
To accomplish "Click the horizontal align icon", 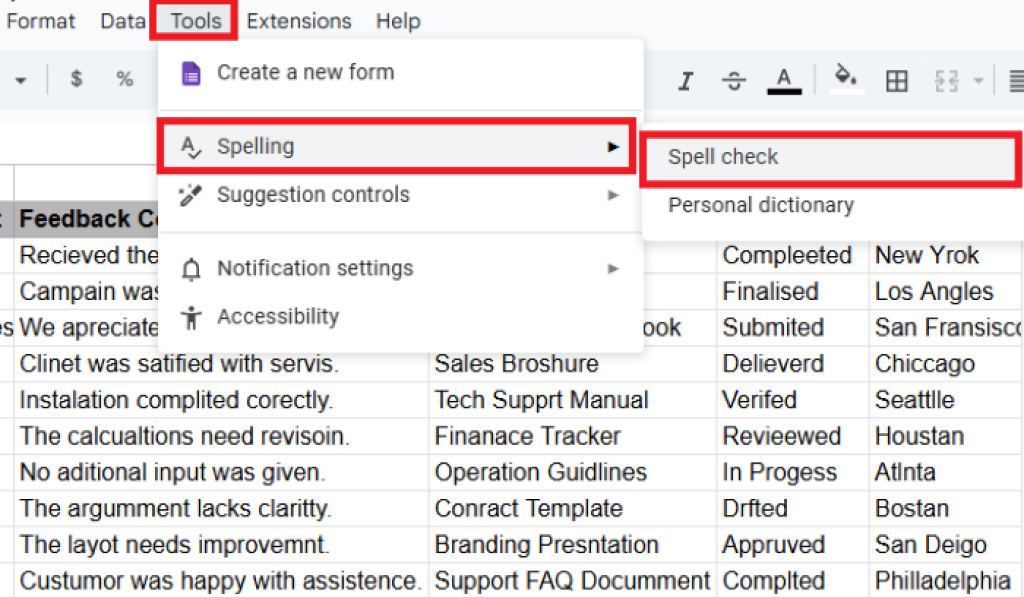I will coord(1015,81).
